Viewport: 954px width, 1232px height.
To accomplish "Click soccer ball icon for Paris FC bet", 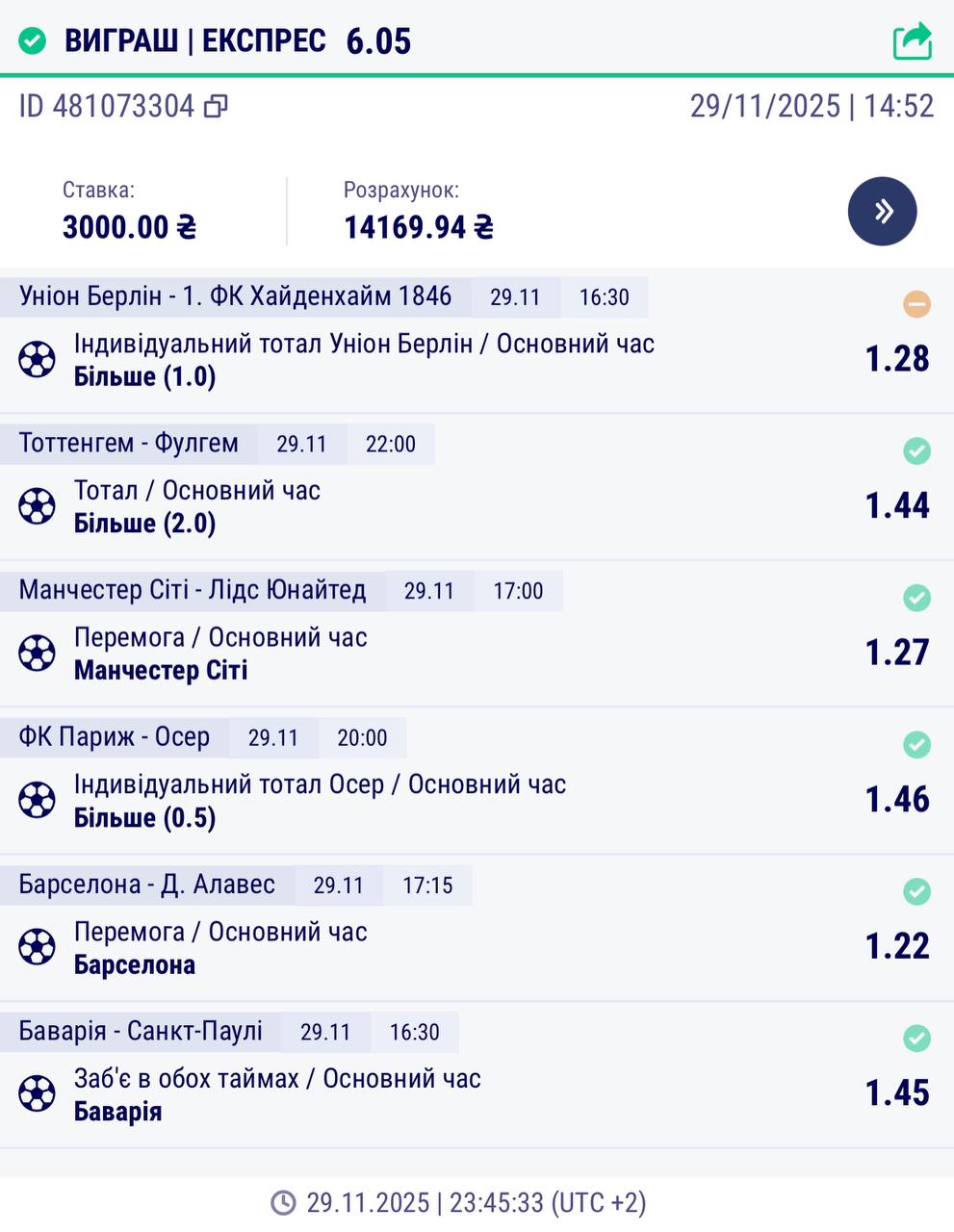I will pos(37,801).
